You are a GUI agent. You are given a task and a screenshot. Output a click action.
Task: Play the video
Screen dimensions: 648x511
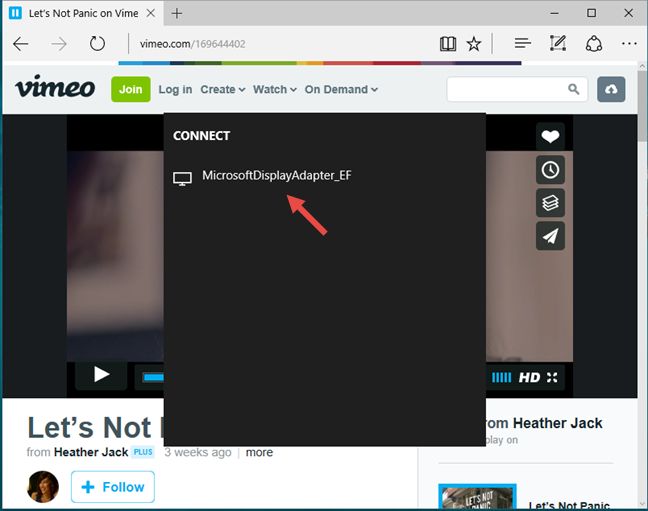[x=101, y=375]
